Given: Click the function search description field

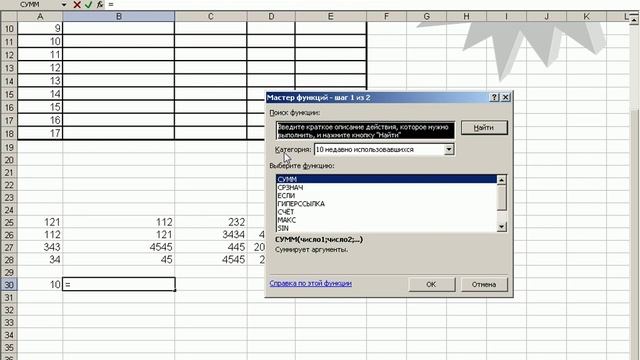Looking at the screenshot, I should [365, 131].
